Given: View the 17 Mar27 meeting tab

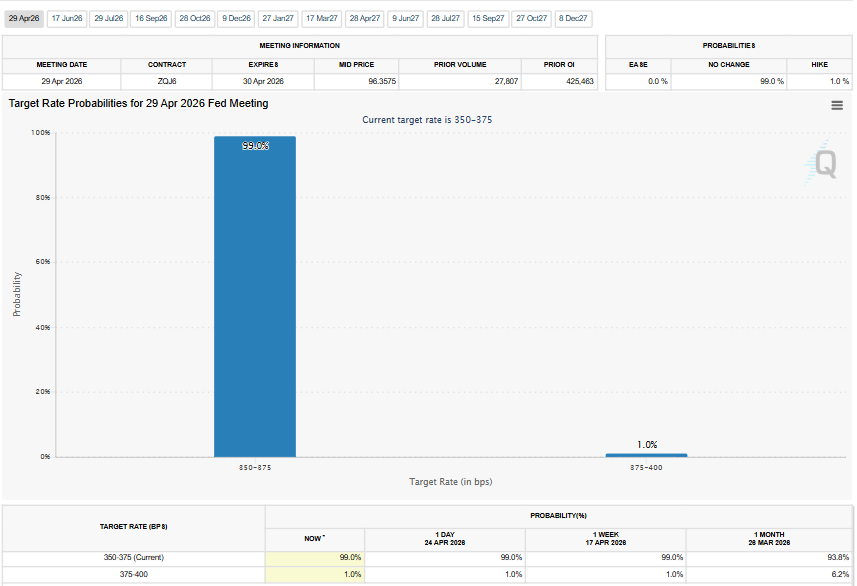Looking at the screenshot, I should point(321,18).
